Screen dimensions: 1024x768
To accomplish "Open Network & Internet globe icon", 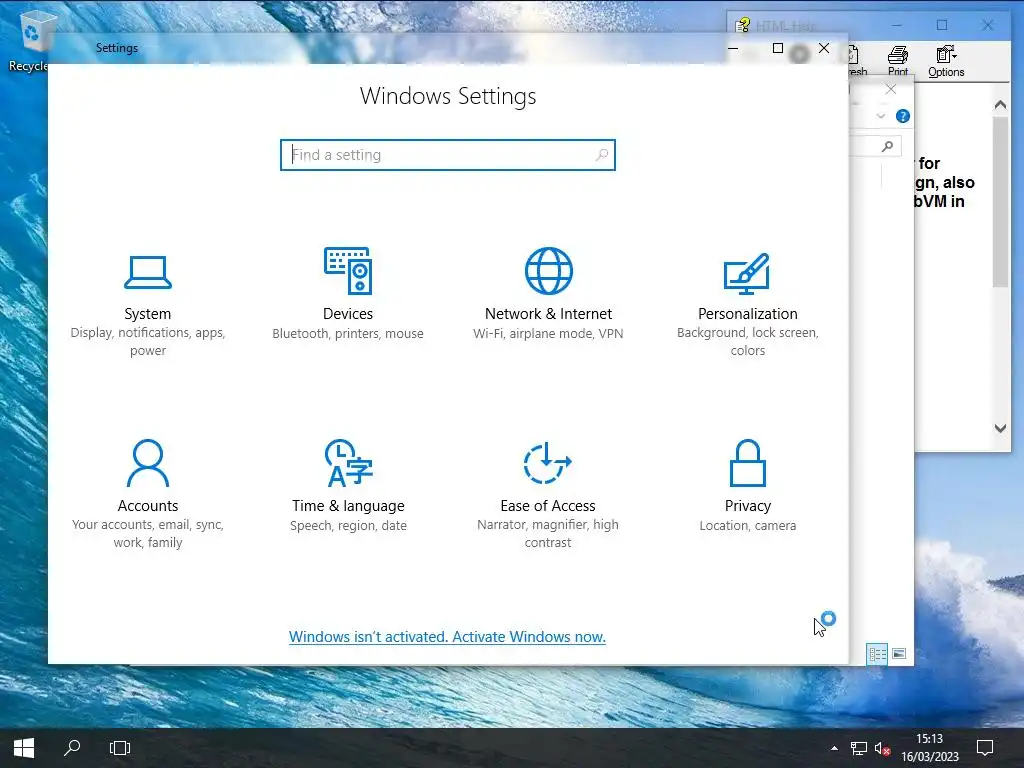I will tap(549, 270).
